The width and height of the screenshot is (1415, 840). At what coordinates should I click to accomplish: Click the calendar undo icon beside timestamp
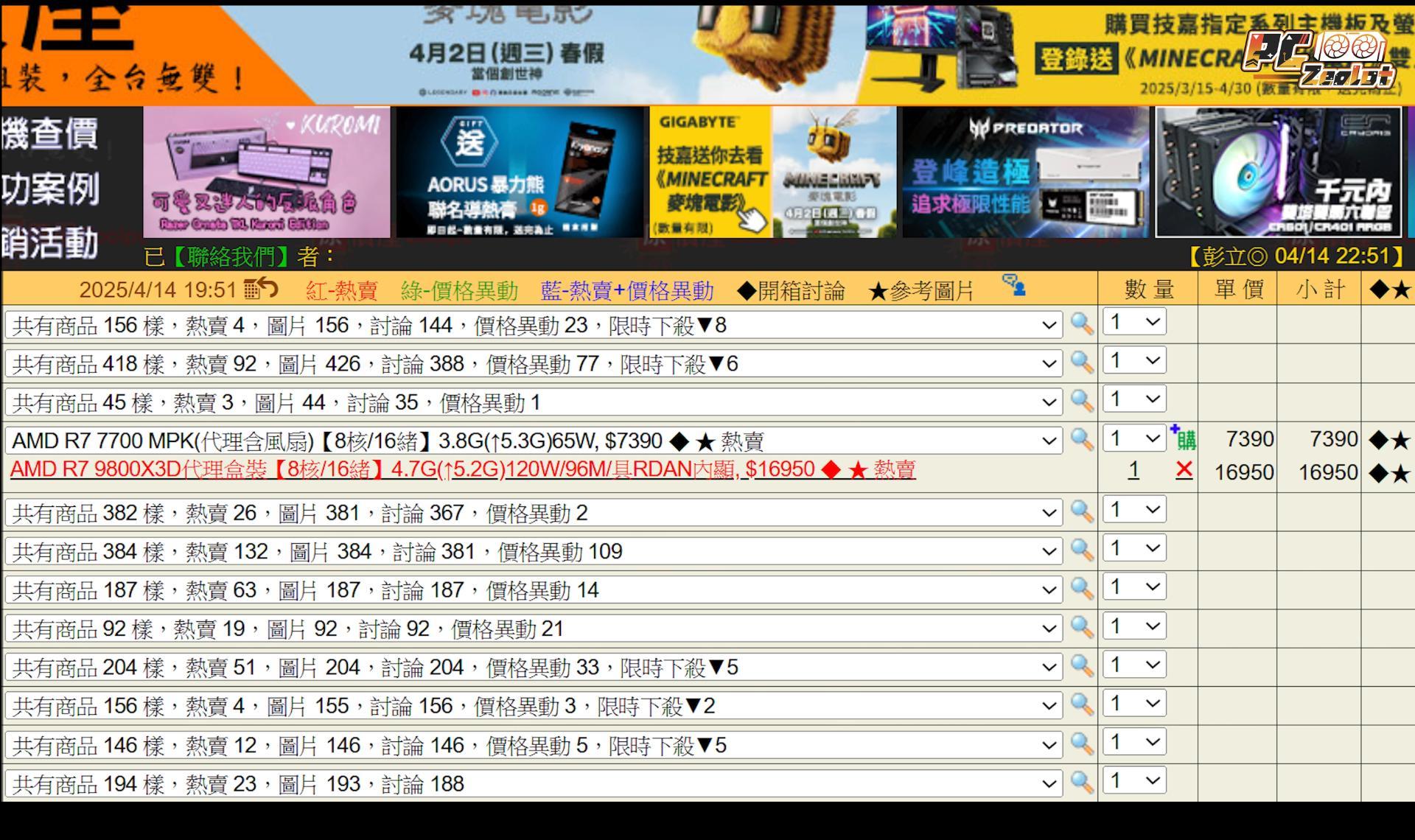click(x=260, y=289)
